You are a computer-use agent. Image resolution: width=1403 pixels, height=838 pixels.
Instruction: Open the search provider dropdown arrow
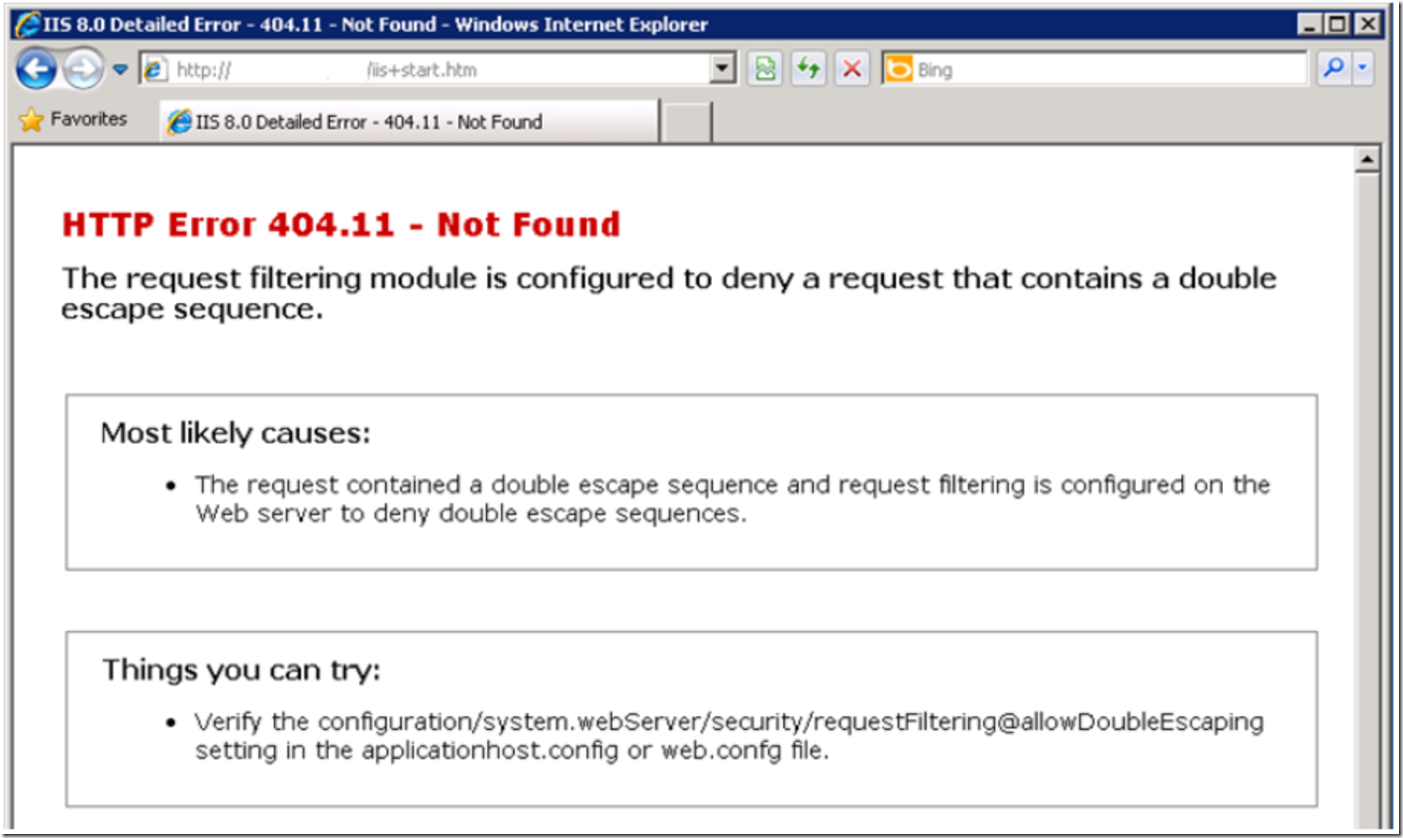click(1363, 69)
